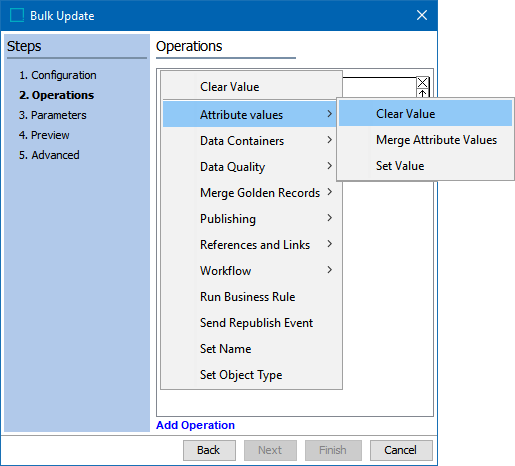Click the move operation up arrow icon

422,93
